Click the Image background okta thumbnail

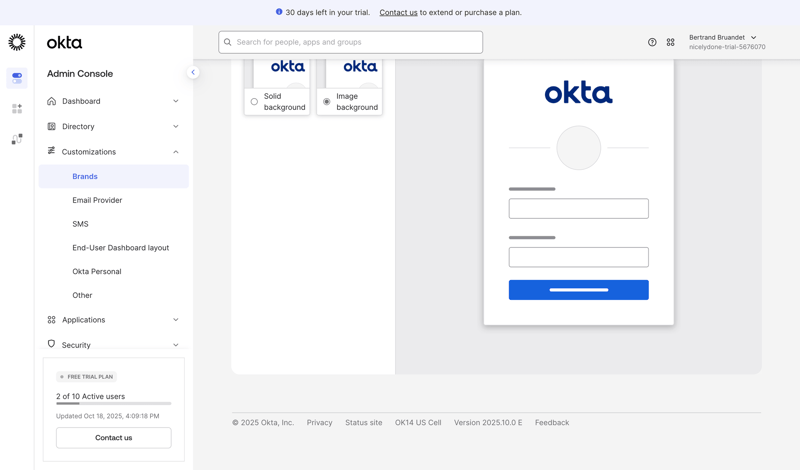[349, 73]
